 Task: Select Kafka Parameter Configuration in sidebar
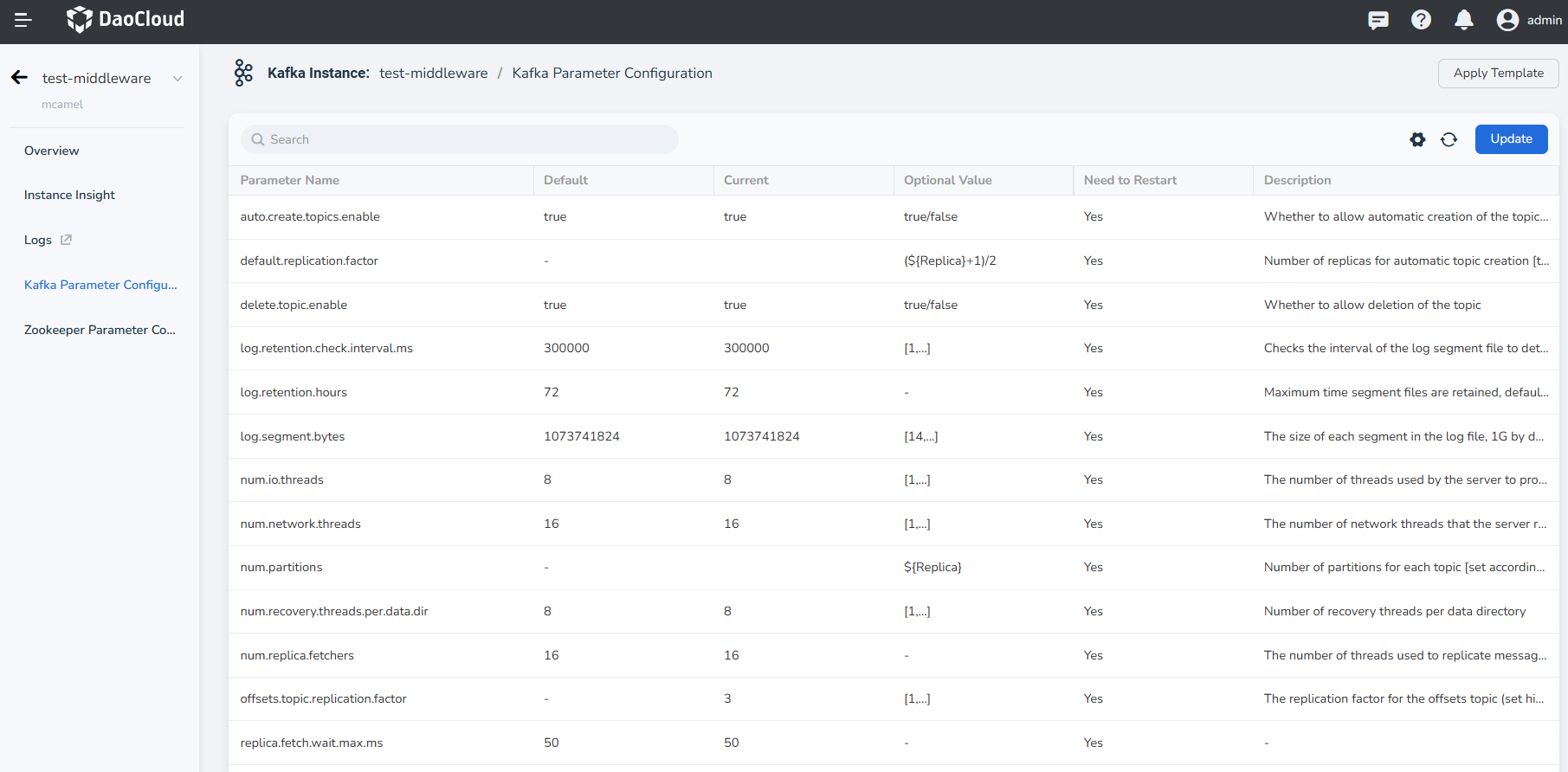[100, 285]
